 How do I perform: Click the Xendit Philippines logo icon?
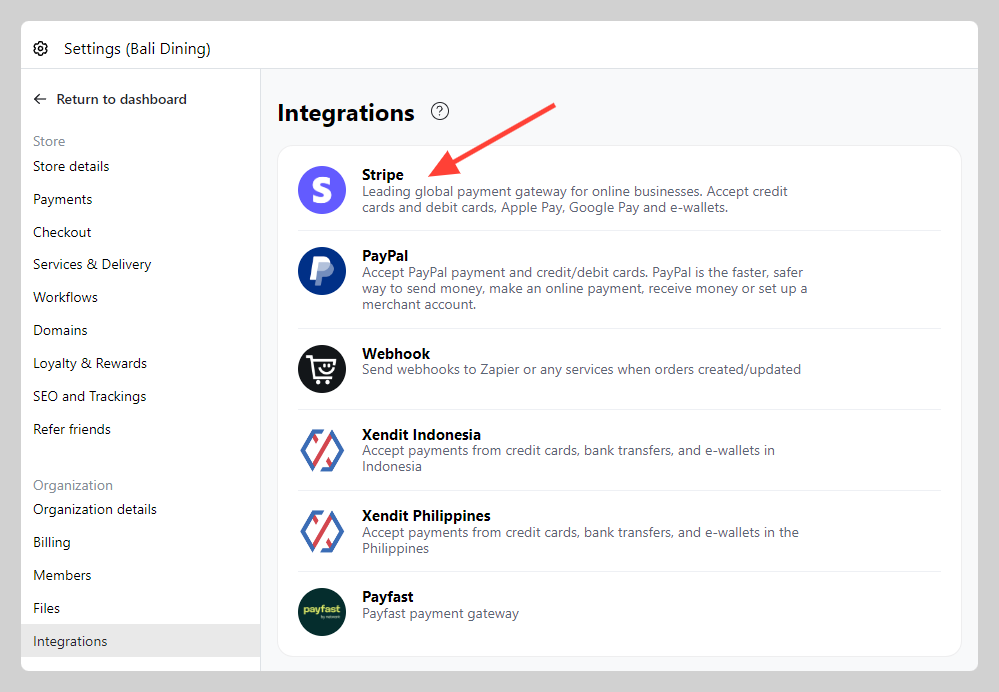(322, 531)
